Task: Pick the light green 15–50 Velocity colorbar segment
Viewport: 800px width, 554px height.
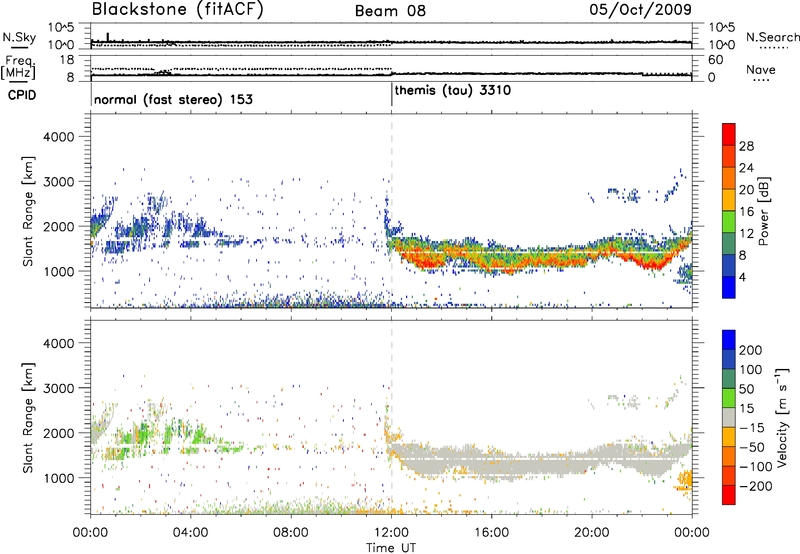Action: (729, 398)
